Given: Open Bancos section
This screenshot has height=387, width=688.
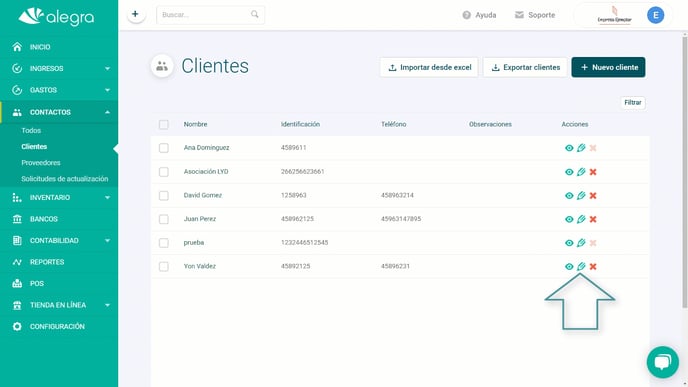Looking at the screenshot, I should pos(59,219).
